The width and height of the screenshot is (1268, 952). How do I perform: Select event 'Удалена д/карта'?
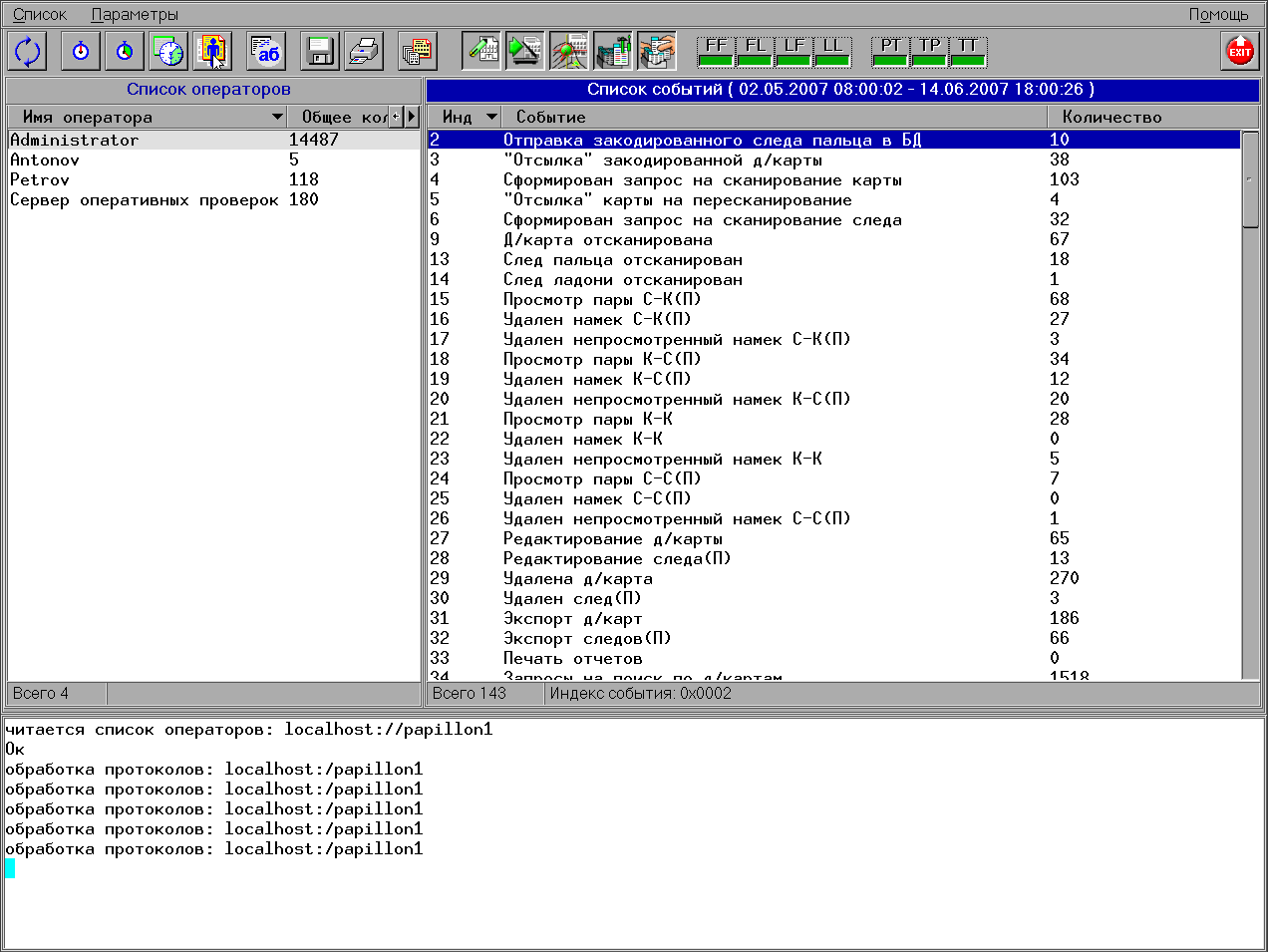pos(834,578)
